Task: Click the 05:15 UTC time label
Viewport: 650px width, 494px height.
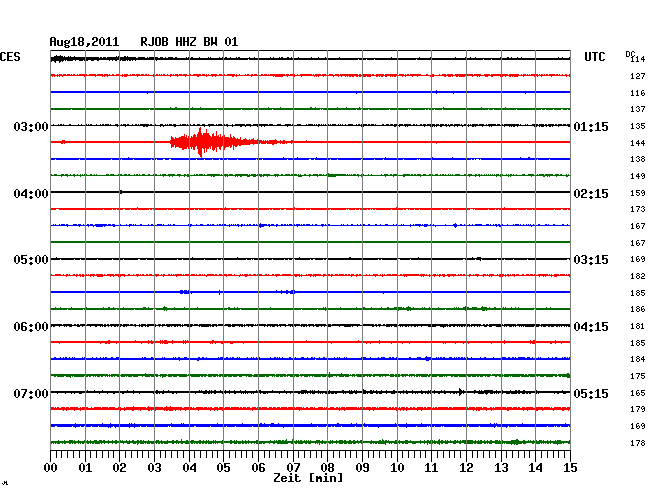Action: click(x=591, y=393)
